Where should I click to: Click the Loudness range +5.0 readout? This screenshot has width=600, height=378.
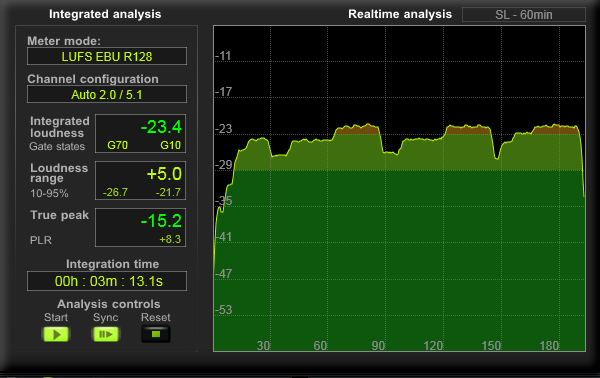pos(164,174)
